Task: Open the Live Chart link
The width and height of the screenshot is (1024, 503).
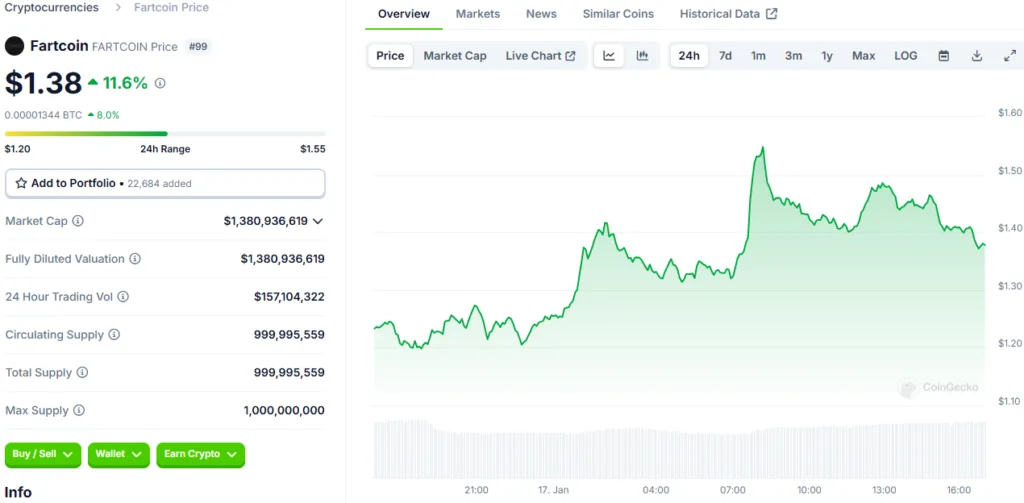Action: coord(541,56)
